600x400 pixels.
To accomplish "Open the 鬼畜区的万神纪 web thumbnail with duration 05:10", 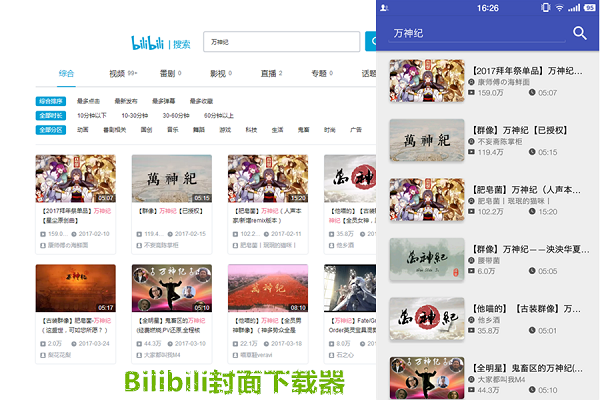I will (172, 288).
